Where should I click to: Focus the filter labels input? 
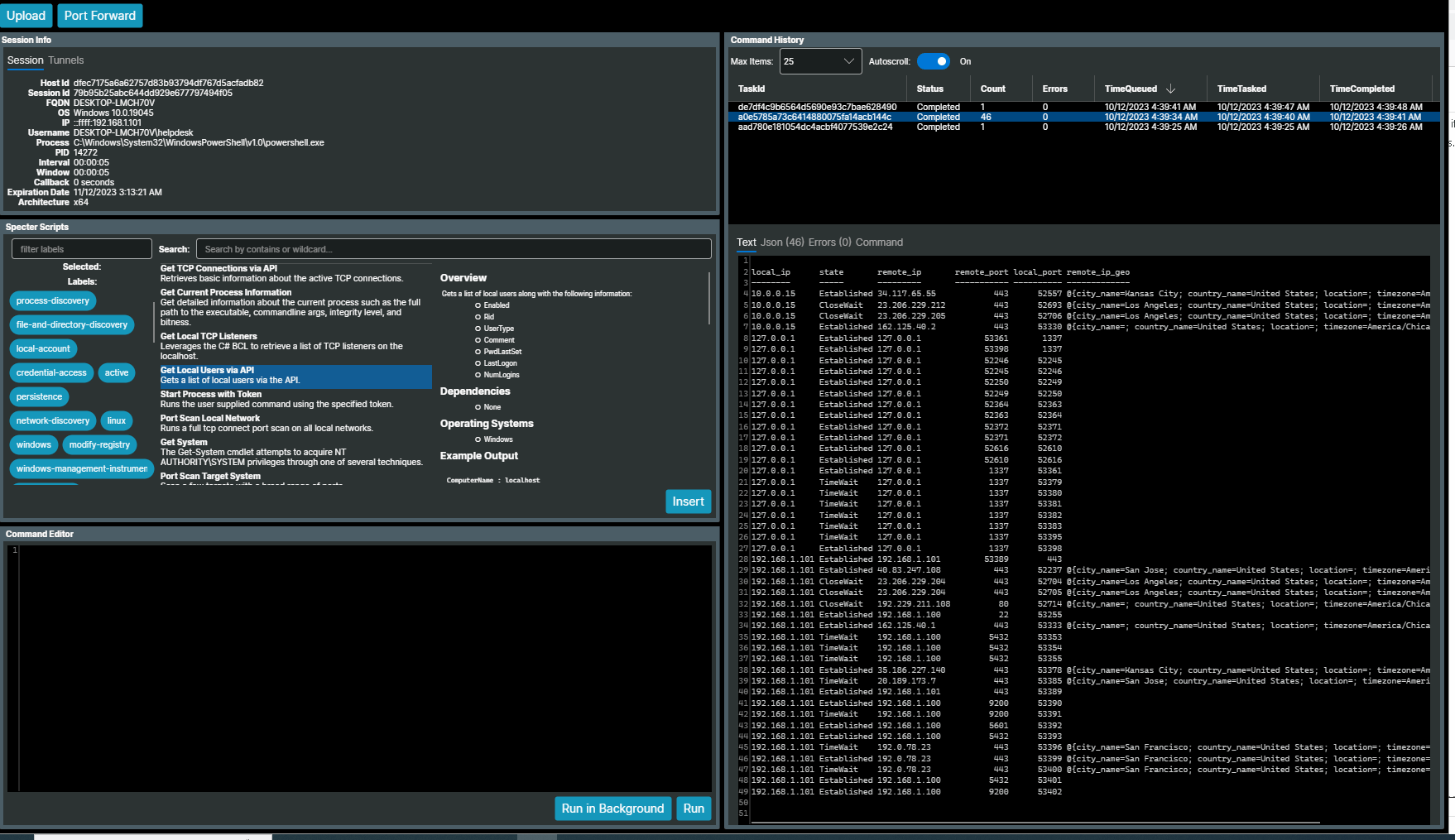82,249
